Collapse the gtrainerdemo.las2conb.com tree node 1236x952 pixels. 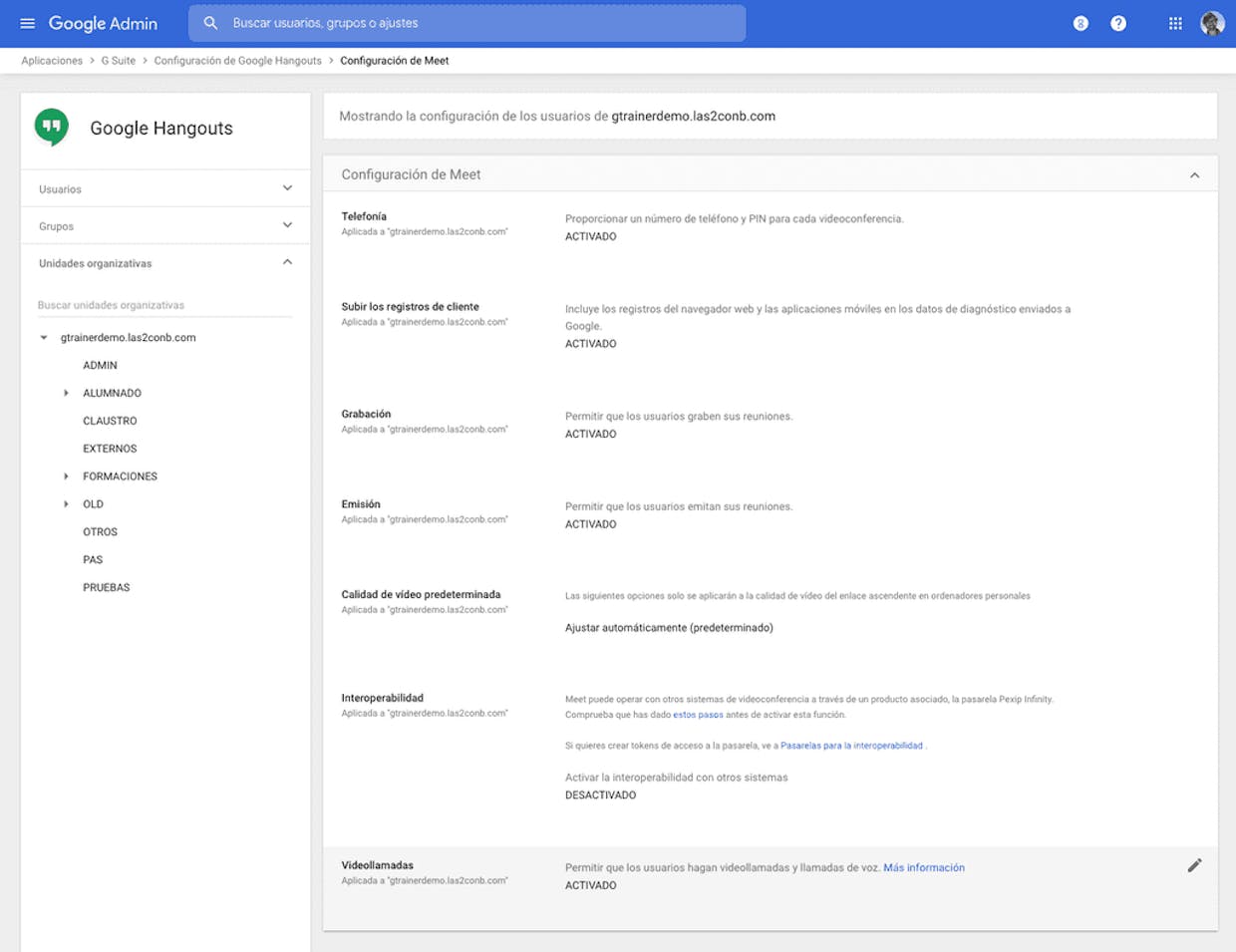(44, 338)
